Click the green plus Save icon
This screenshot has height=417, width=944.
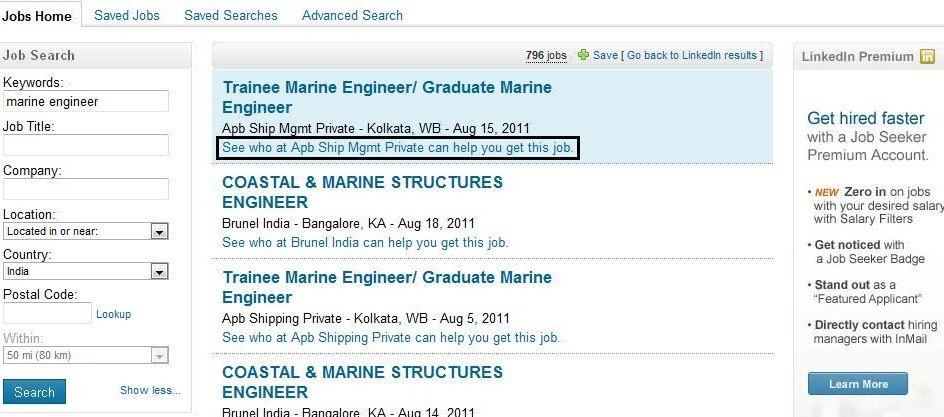[x=584, y=55]
